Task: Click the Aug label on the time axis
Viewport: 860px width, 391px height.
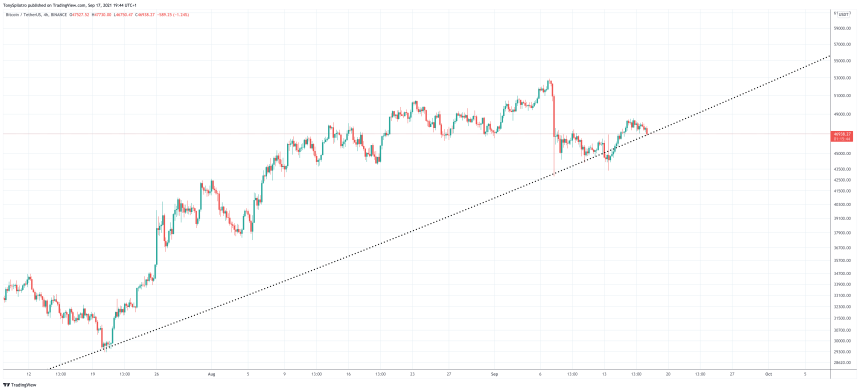Action: (x=211, y=373)
